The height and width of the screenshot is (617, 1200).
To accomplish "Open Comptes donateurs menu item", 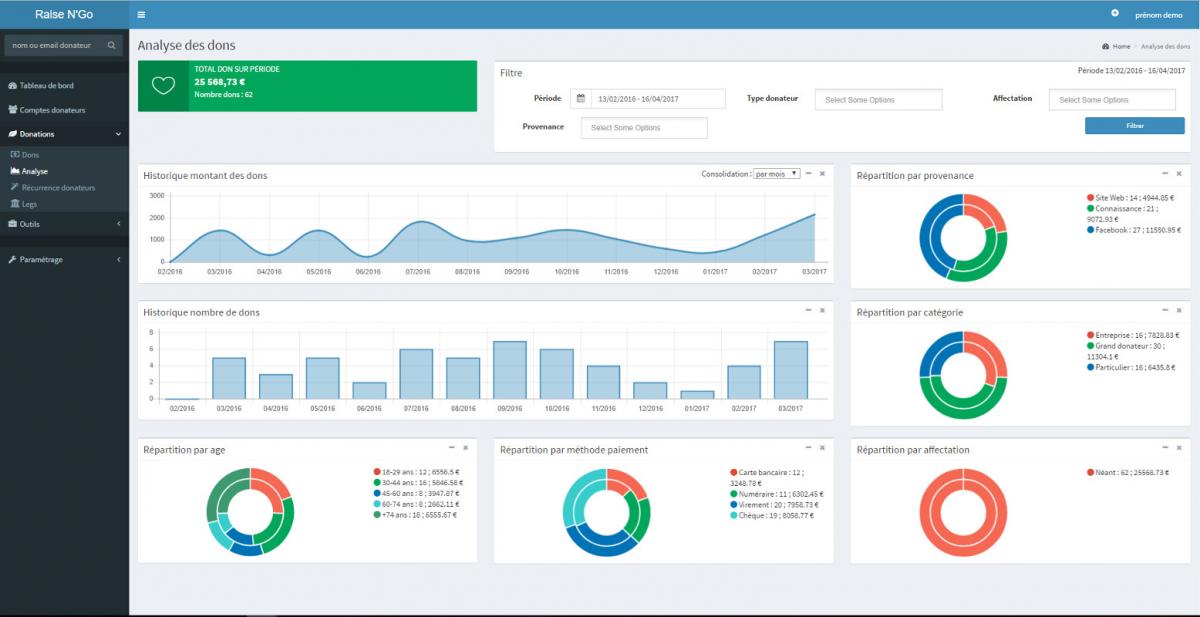I will pos(64,110).
